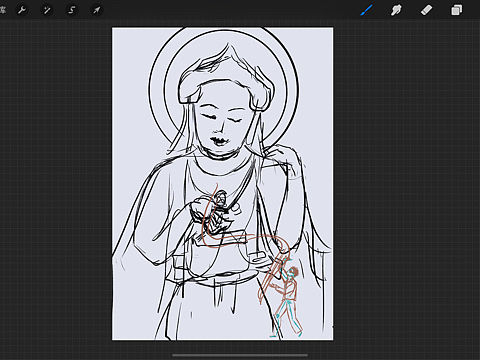The width and height of the screenshot is (480, 360).
Task: Activate the Transform arrow tool
Action: coord(96,10)
